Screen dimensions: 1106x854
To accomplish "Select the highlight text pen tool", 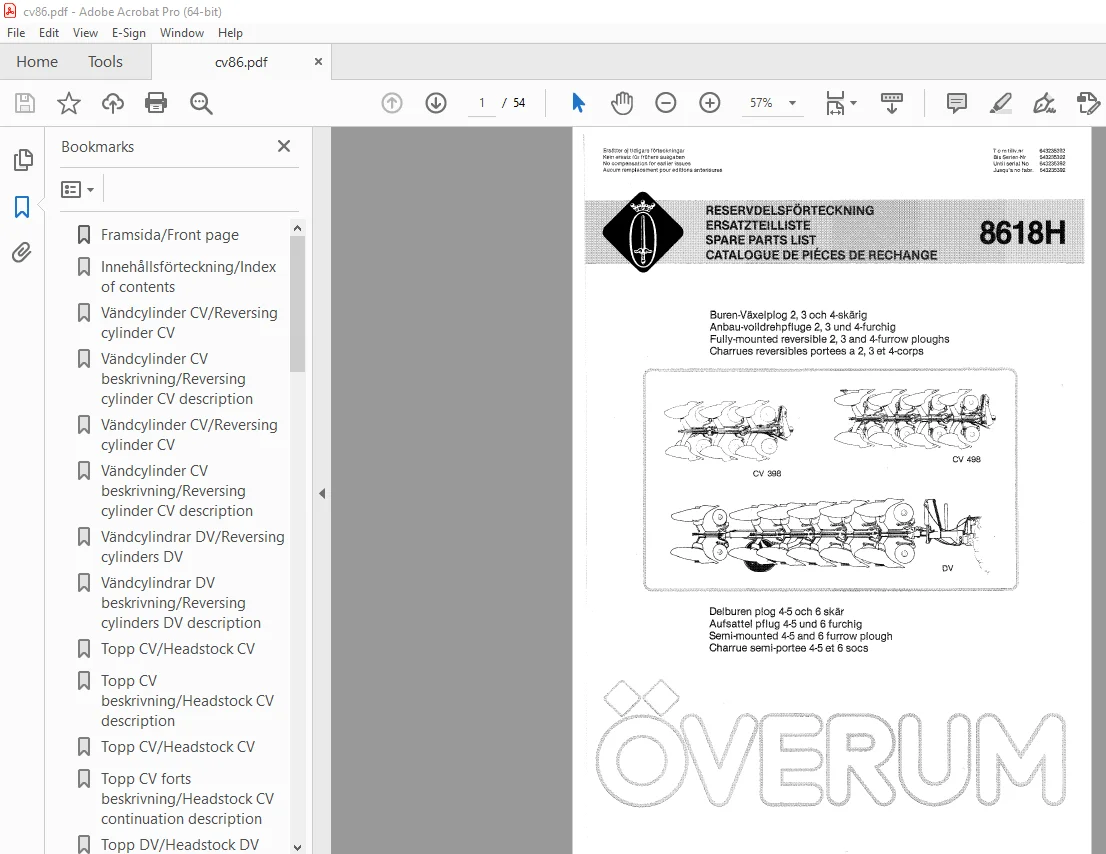I will pos(1000,103).
